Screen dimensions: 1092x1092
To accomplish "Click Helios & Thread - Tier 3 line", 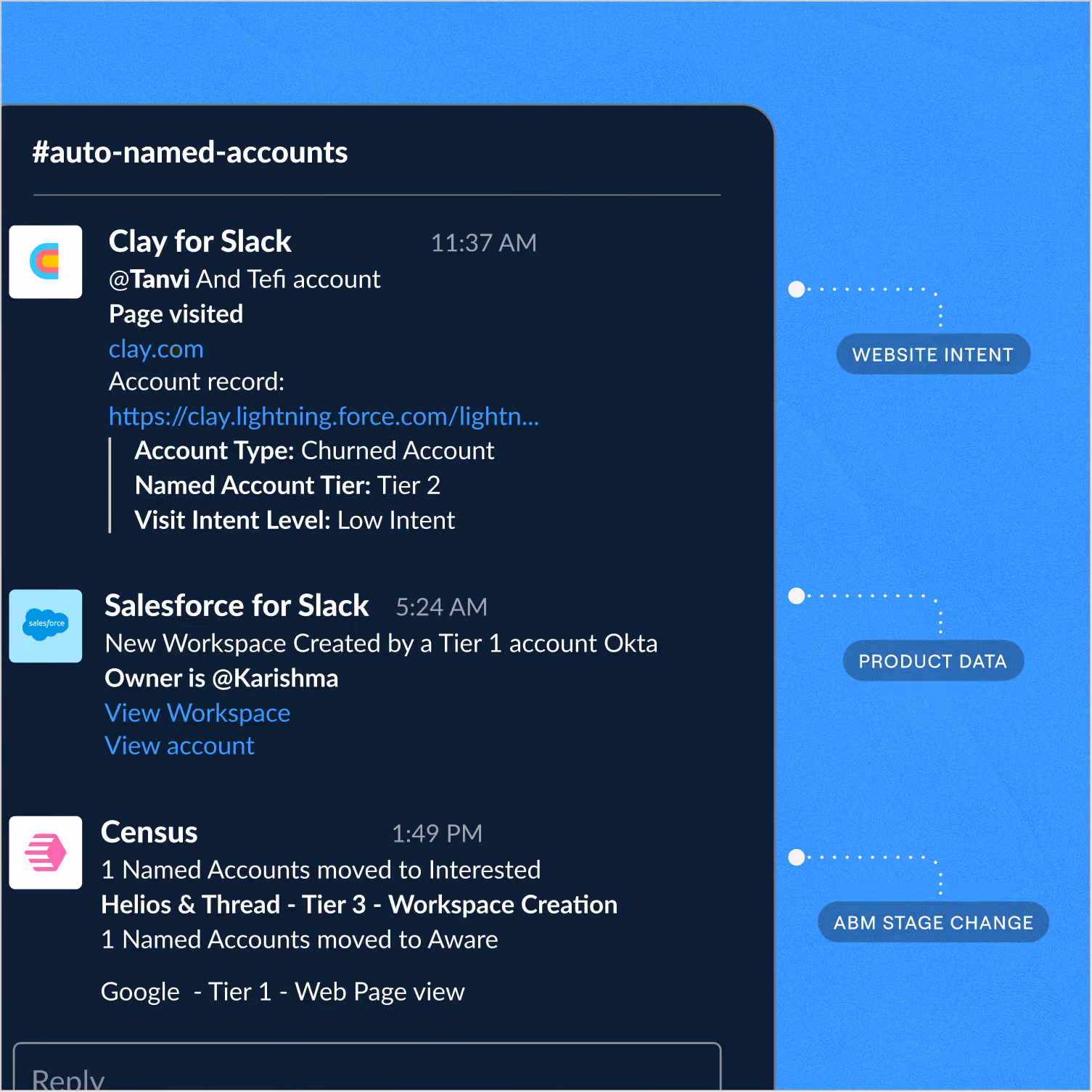I will [x=360, y=905].
